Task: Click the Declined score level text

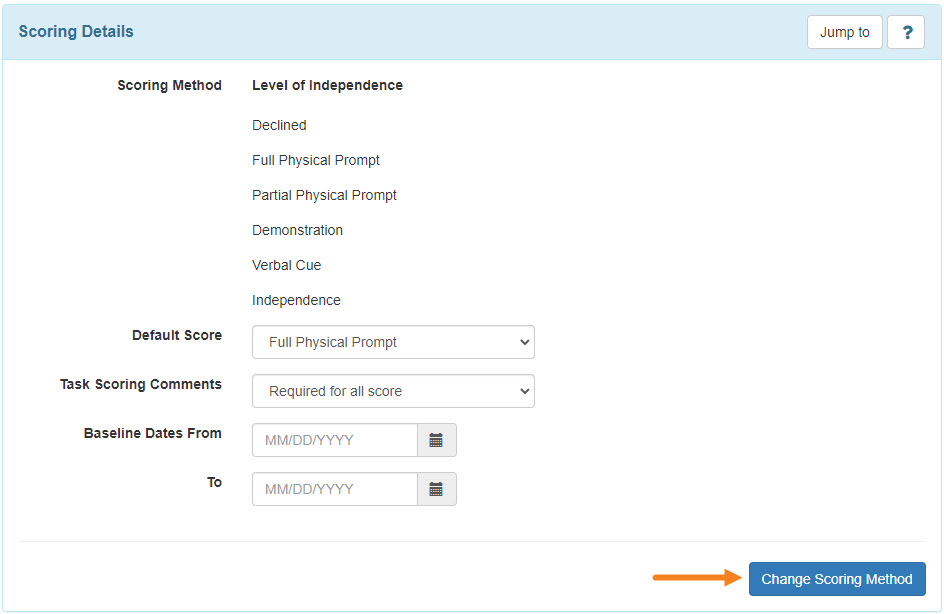Action: tap(279, 125)
